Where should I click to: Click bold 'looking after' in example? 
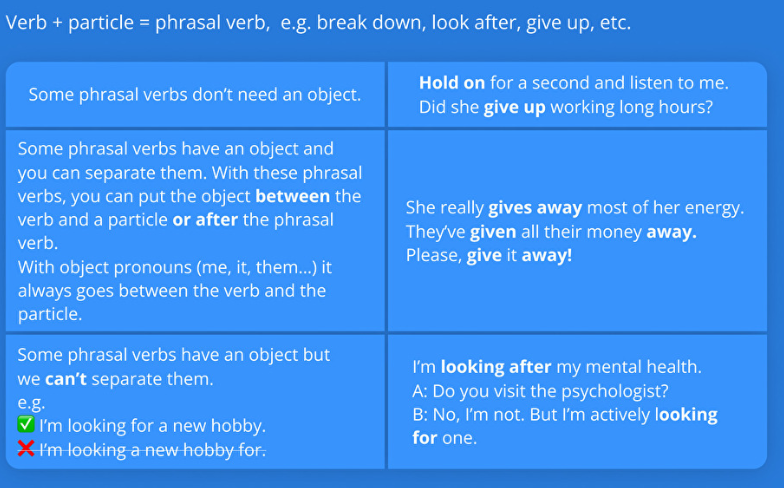496,367
